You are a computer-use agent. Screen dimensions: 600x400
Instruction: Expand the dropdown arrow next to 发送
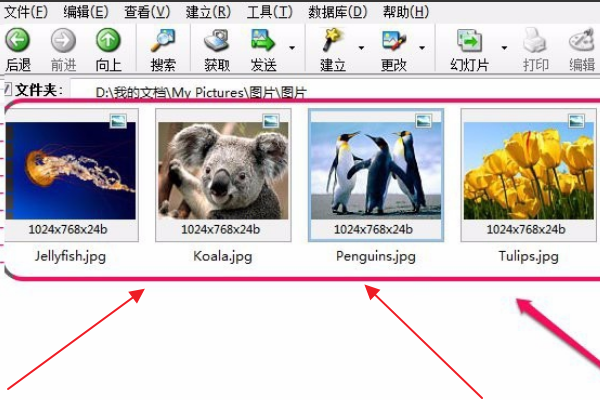[292, 47]
